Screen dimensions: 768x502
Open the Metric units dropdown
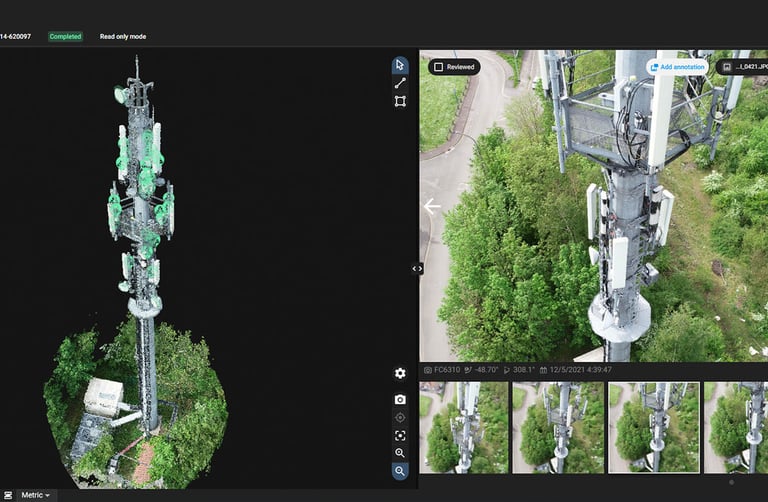coord(35,496)
